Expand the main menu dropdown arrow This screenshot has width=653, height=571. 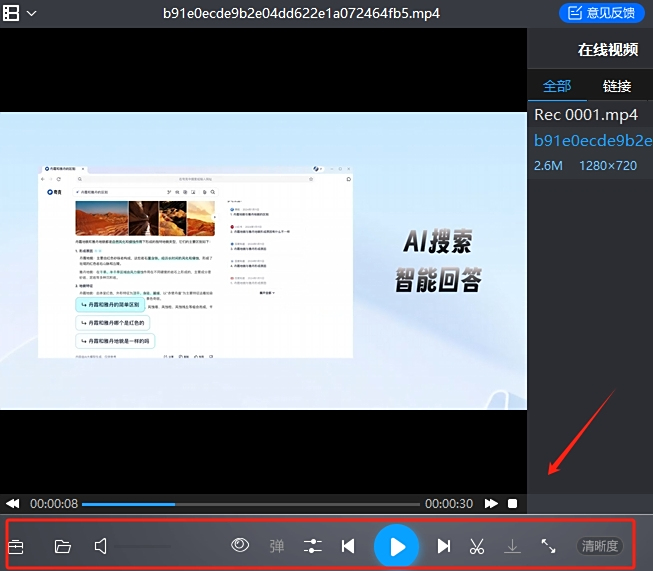[x=31, y=13]
